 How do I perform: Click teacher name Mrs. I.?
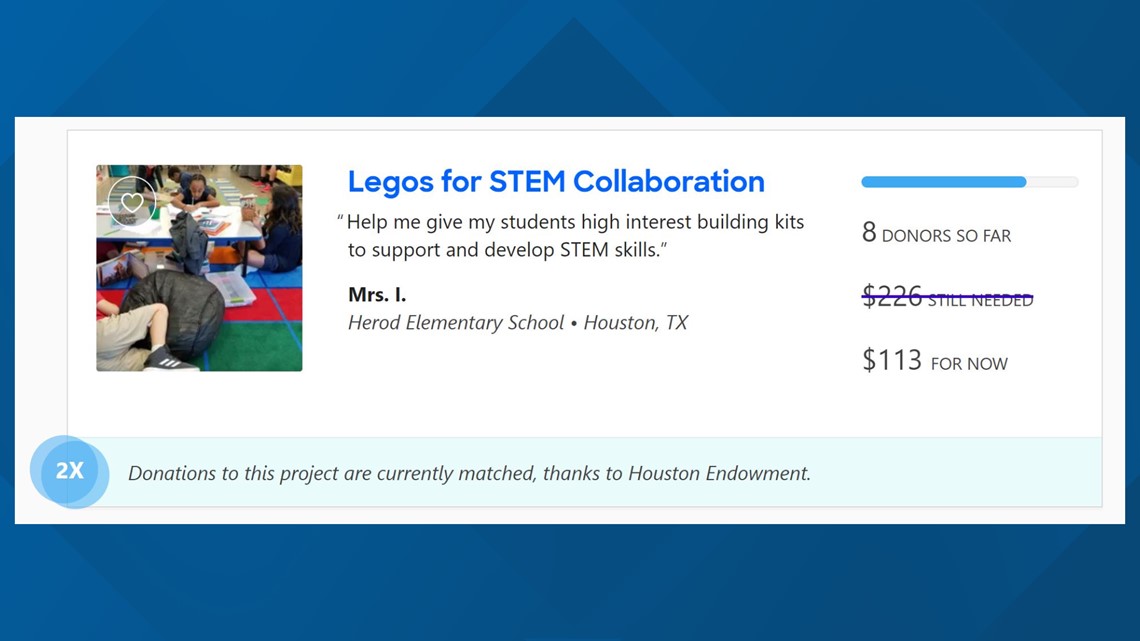tap(377, 294)
